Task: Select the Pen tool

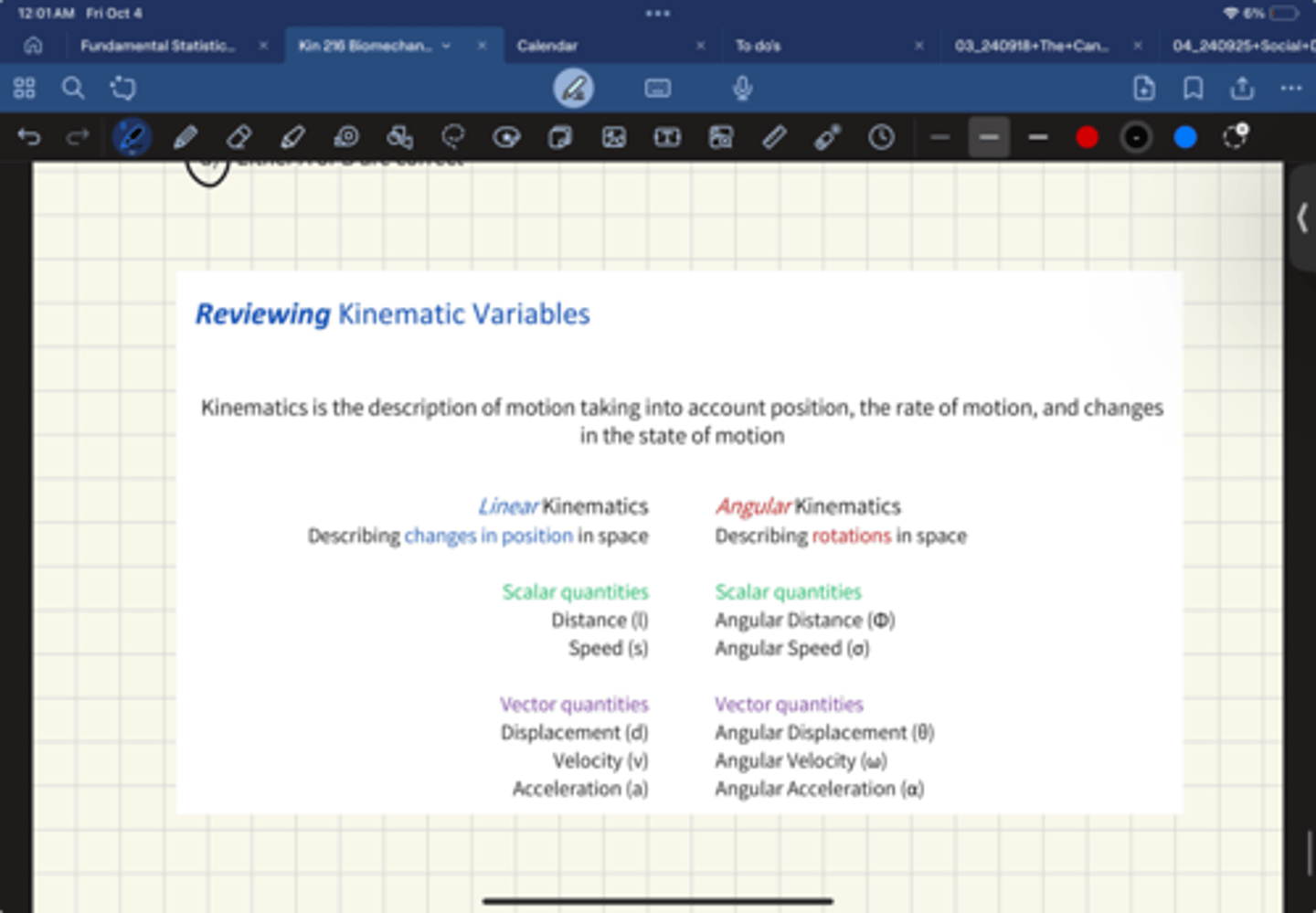Action: 132,138
